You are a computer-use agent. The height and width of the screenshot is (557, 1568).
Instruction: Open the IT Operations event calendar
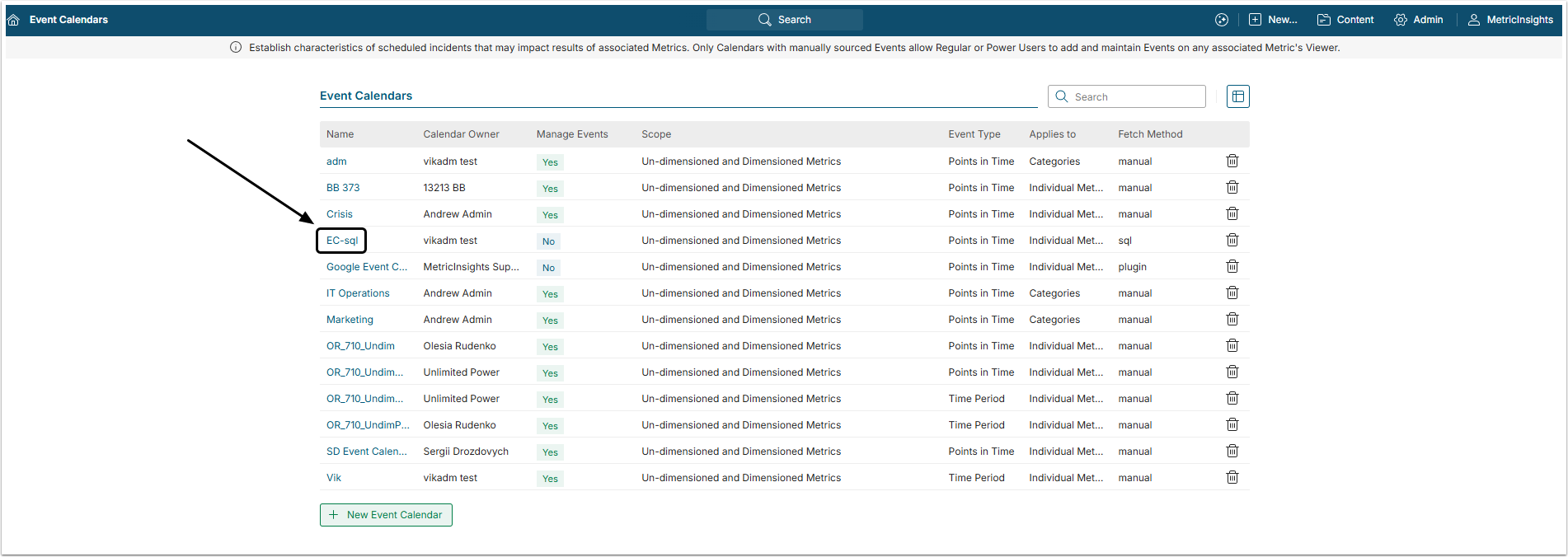point(358,293)
